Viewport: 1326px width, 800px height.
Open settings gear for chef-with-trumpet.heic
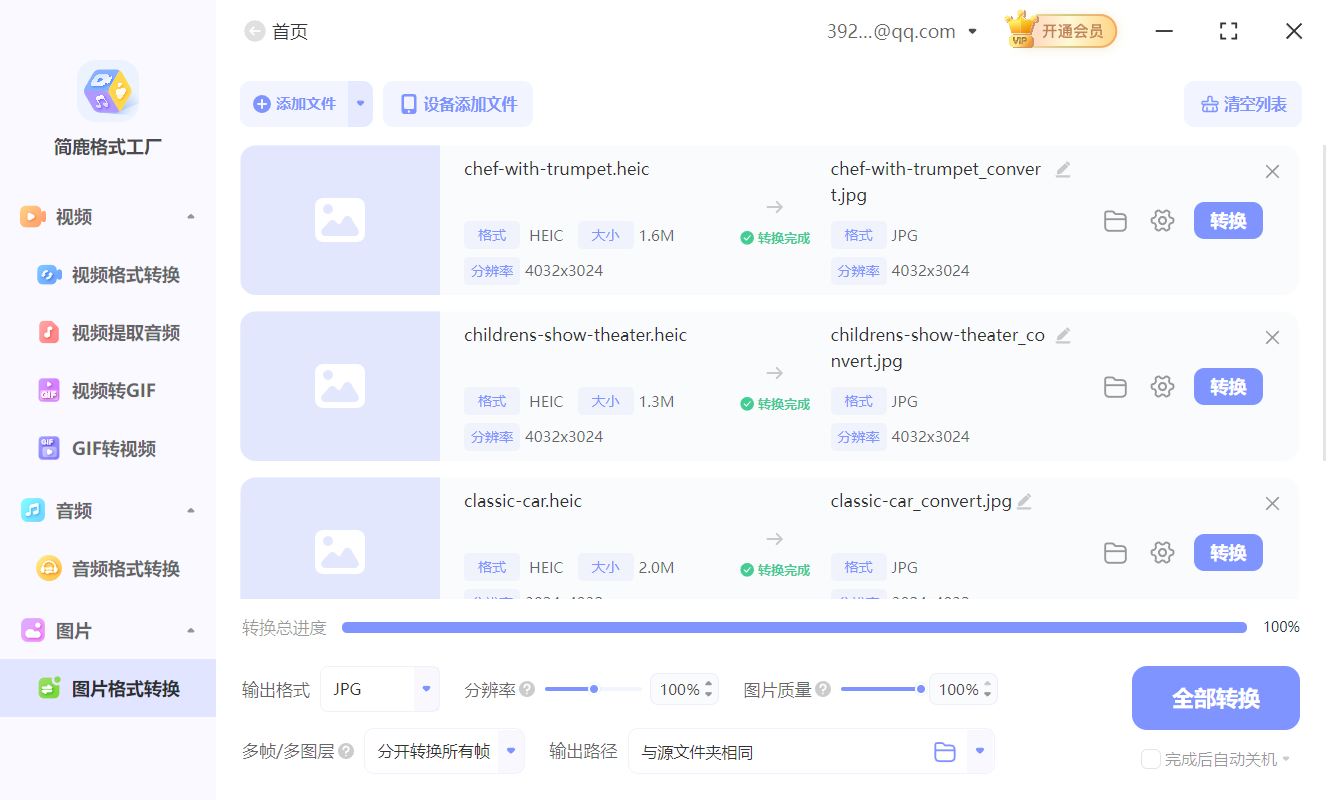(x=1162, y=221)
